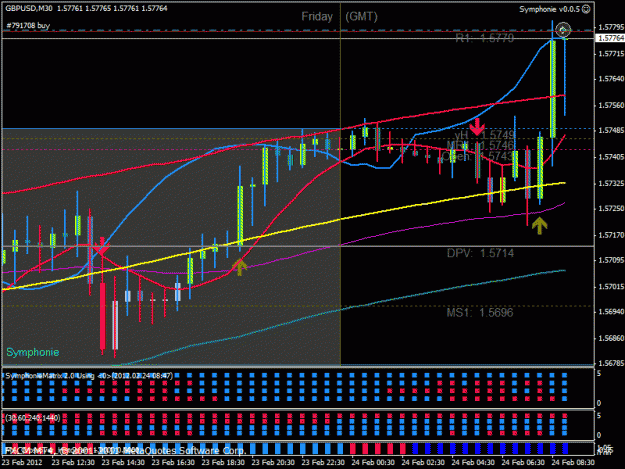The width and height of the screenshot is (625, 469).
Task: Click the 23 Feb 20:30 time label
Action: (x=273, y=463)
